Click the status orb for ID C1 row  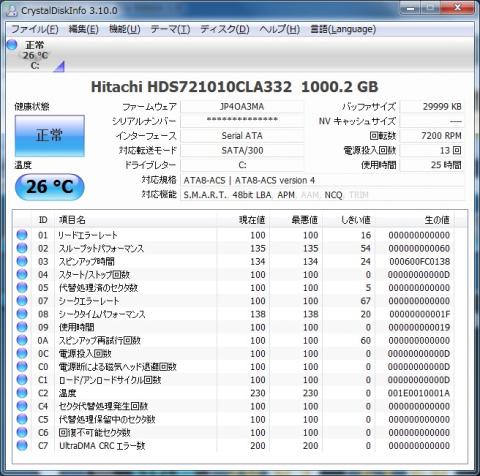pos(22,380)
